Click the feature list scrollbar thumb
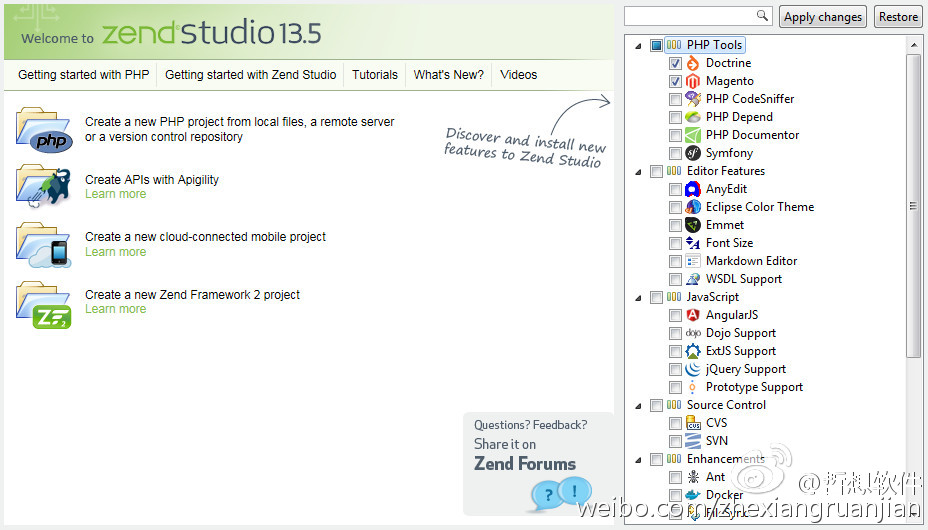928x530 pixels. pyautogui.click(x=913, y=205)
